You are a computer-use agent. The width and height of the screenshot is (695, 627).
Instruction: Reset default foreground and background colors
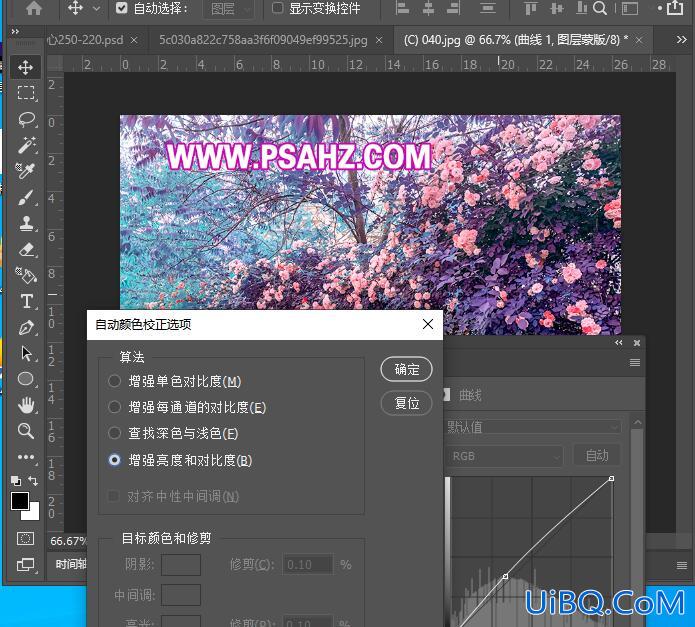point(16,481)
